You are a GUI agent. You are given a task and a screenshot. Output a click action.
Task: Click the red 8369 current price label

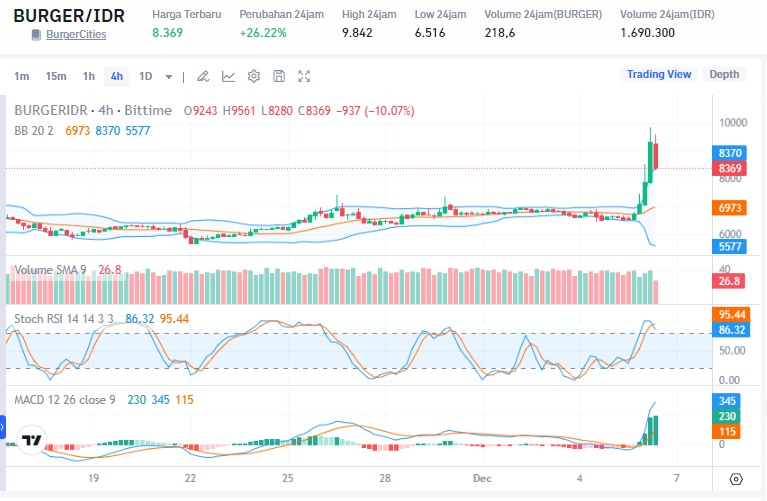point(729,168)
